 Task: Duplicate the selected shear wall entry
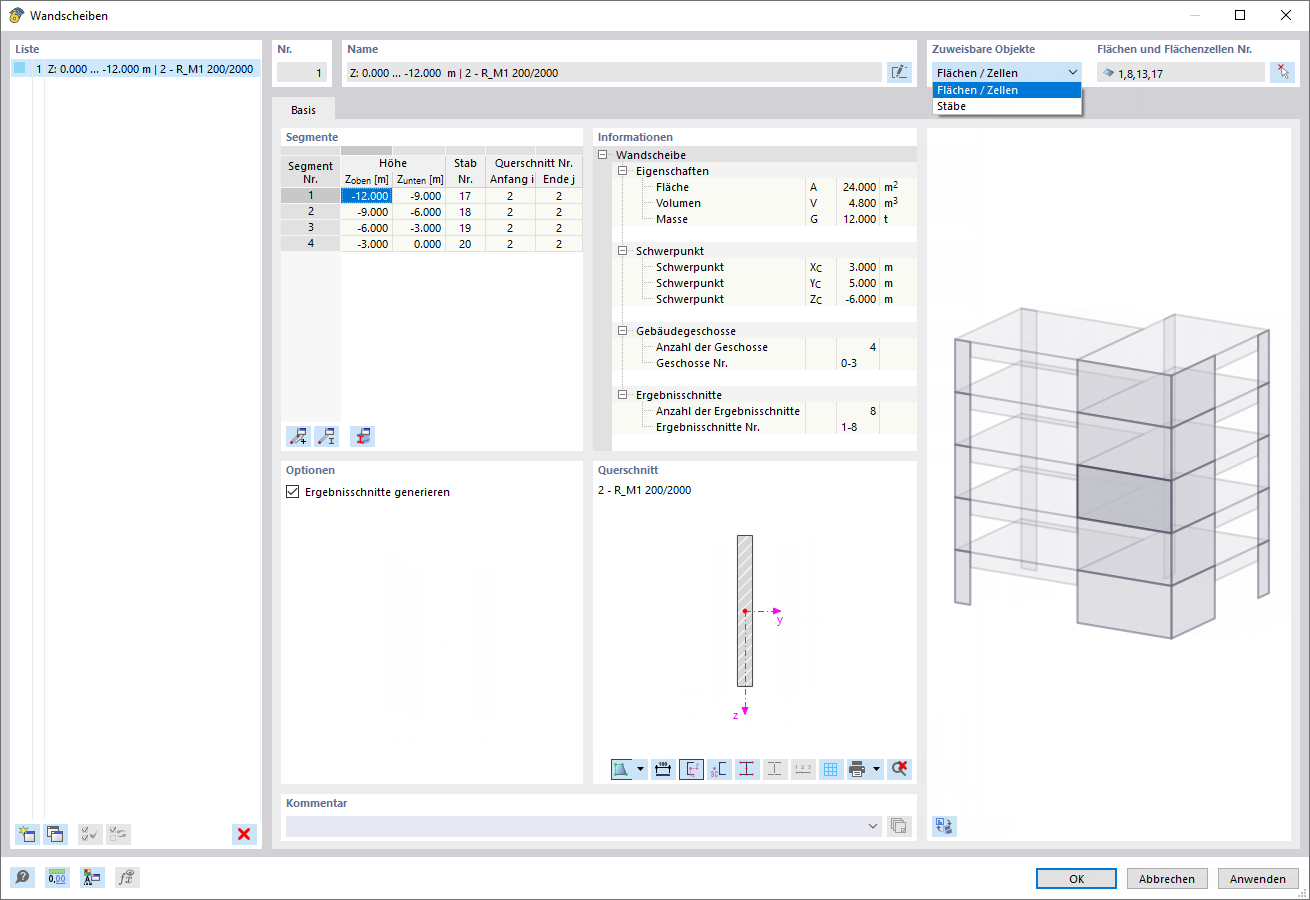[55, 834]
